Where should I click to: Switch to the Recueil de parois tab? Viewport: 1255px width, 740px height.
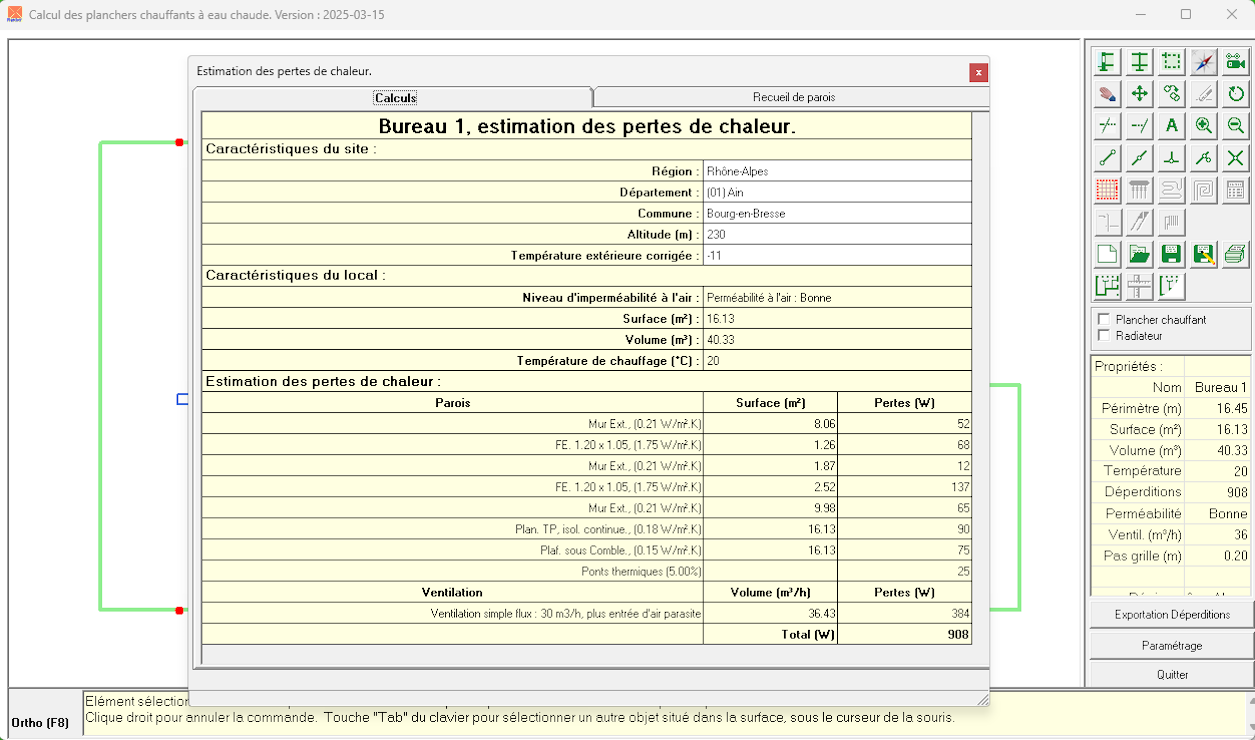tap(793, 97)
